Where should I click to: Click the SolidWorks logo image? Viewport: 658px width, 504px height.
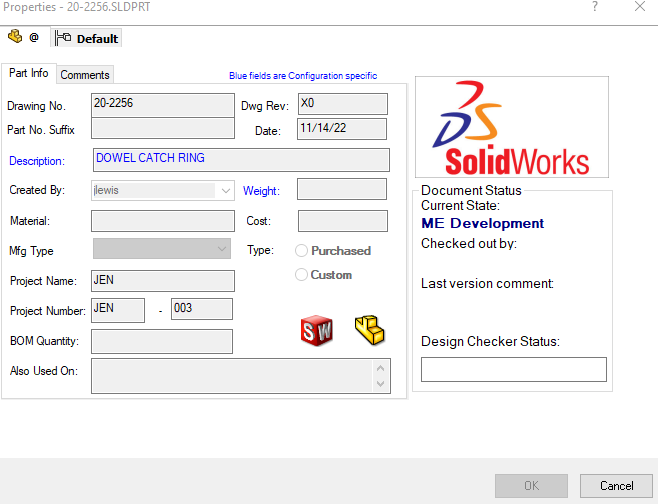(x=512, y=127)
